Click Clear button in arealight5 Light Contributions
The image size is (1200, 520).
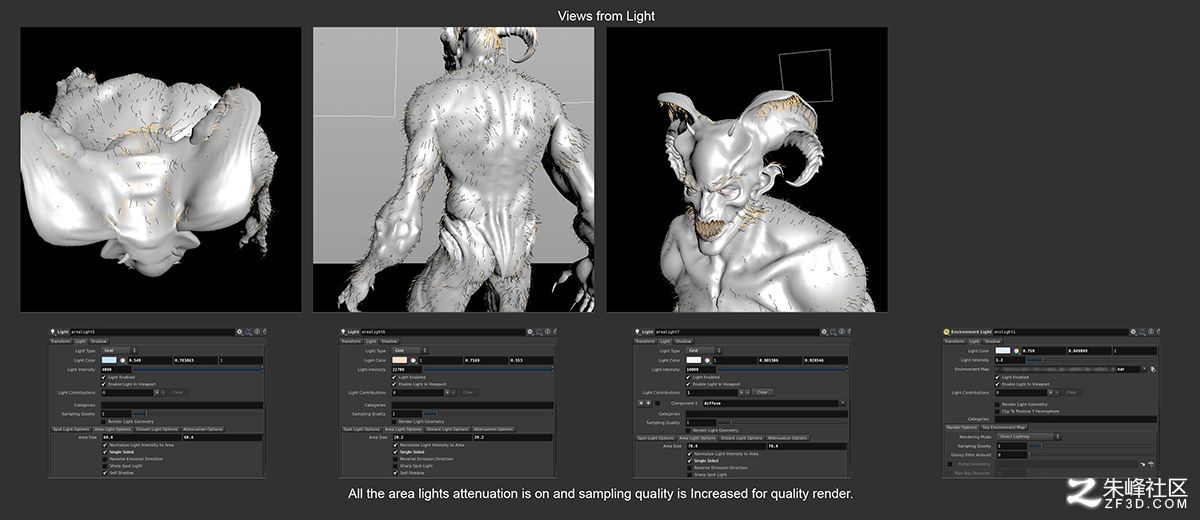tap(177, 393)
